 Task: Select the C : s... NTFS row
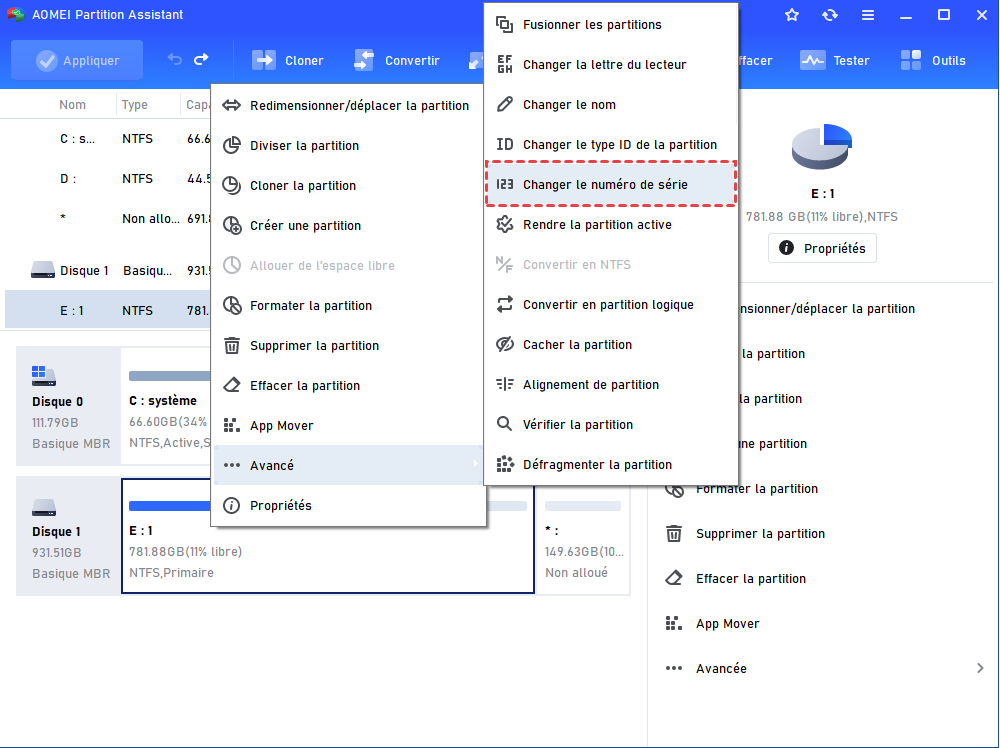pos(108,139)
